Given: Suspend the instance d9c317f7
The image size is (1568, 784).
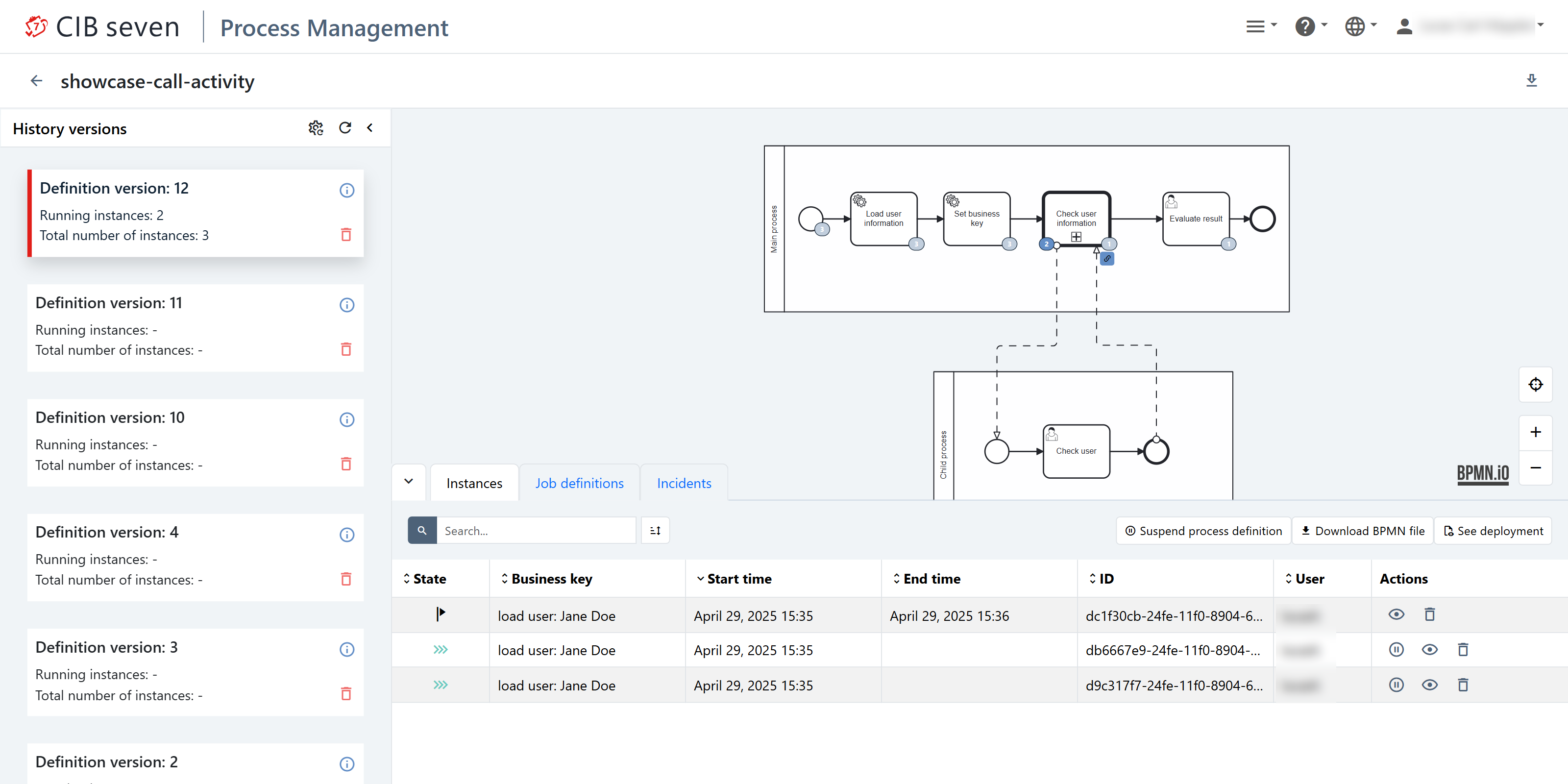Looking at the screenshot, I should (1396, 685).
